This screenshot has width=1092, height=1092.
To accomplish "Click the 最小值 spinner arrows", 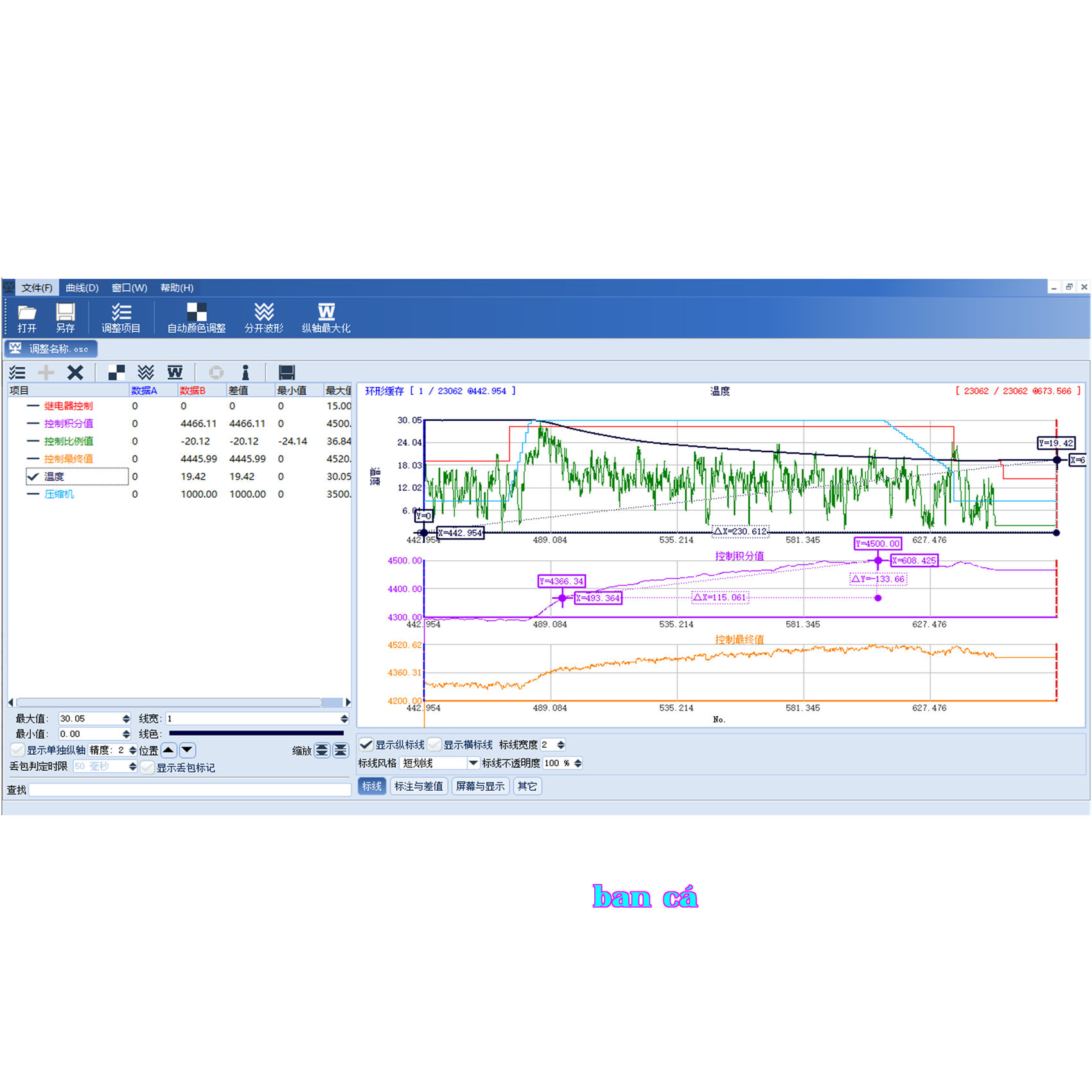I will [x=126, y=734].
